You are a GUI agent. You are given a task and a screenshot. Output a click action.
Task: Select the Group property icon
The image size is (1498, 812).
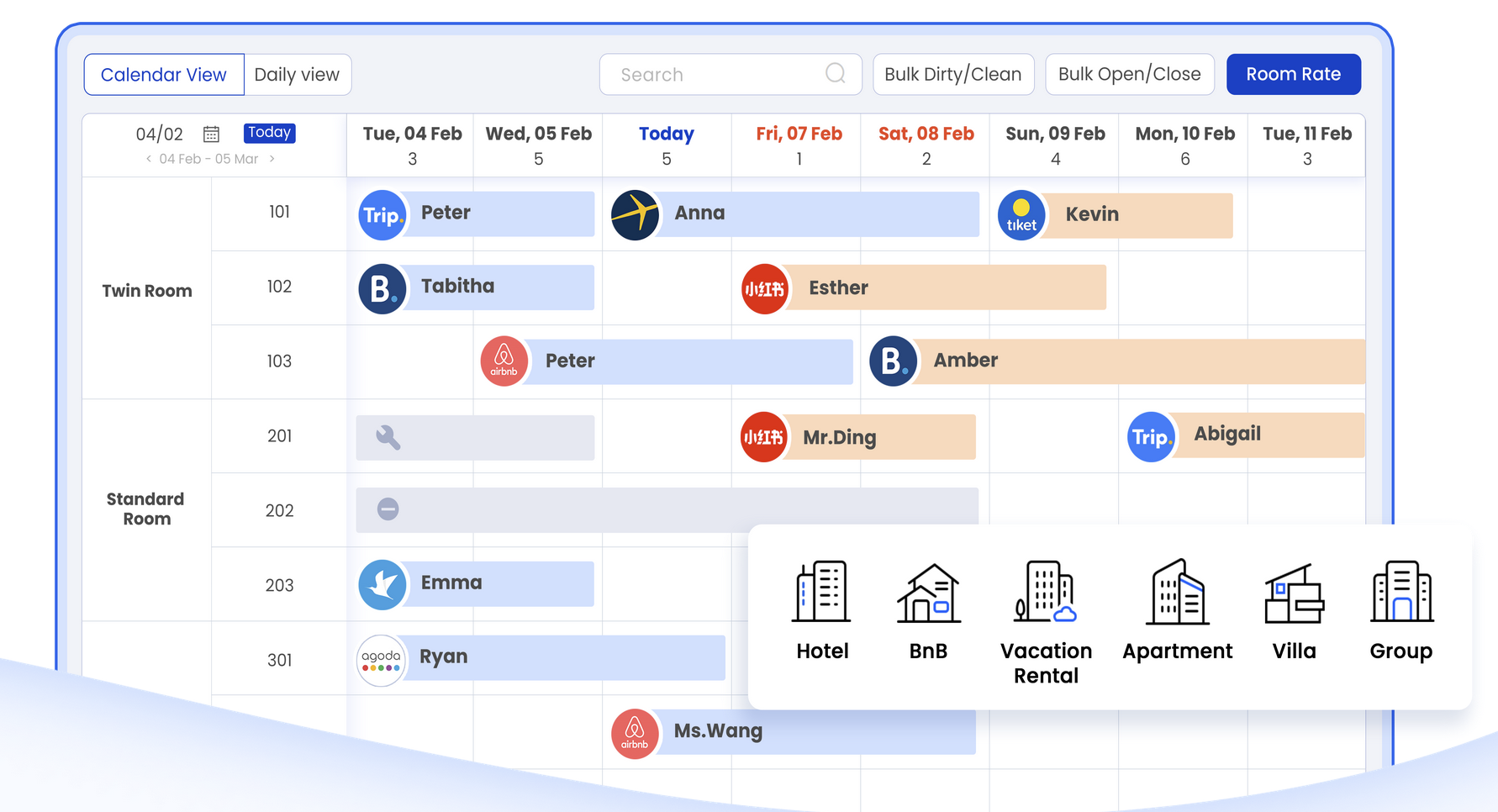1400,592
